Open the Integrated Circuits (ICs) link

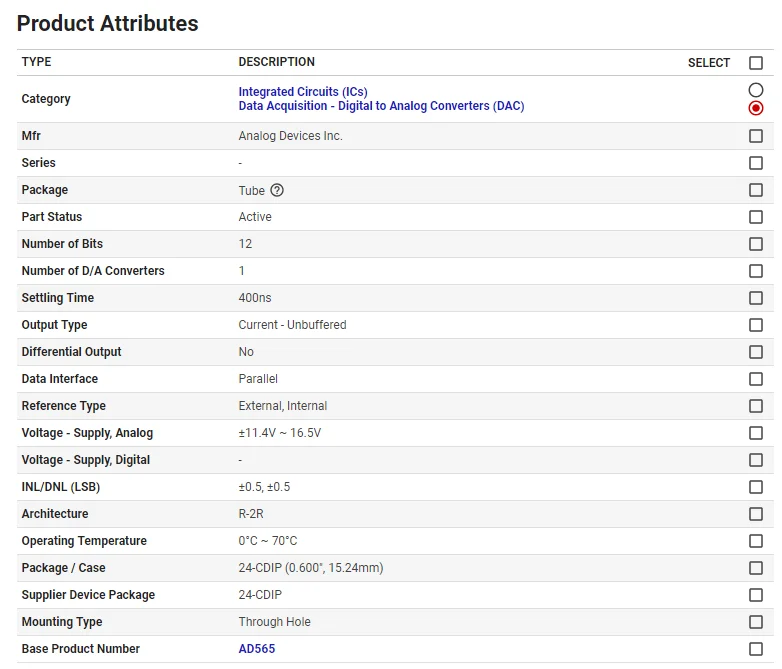pos(302,92)
